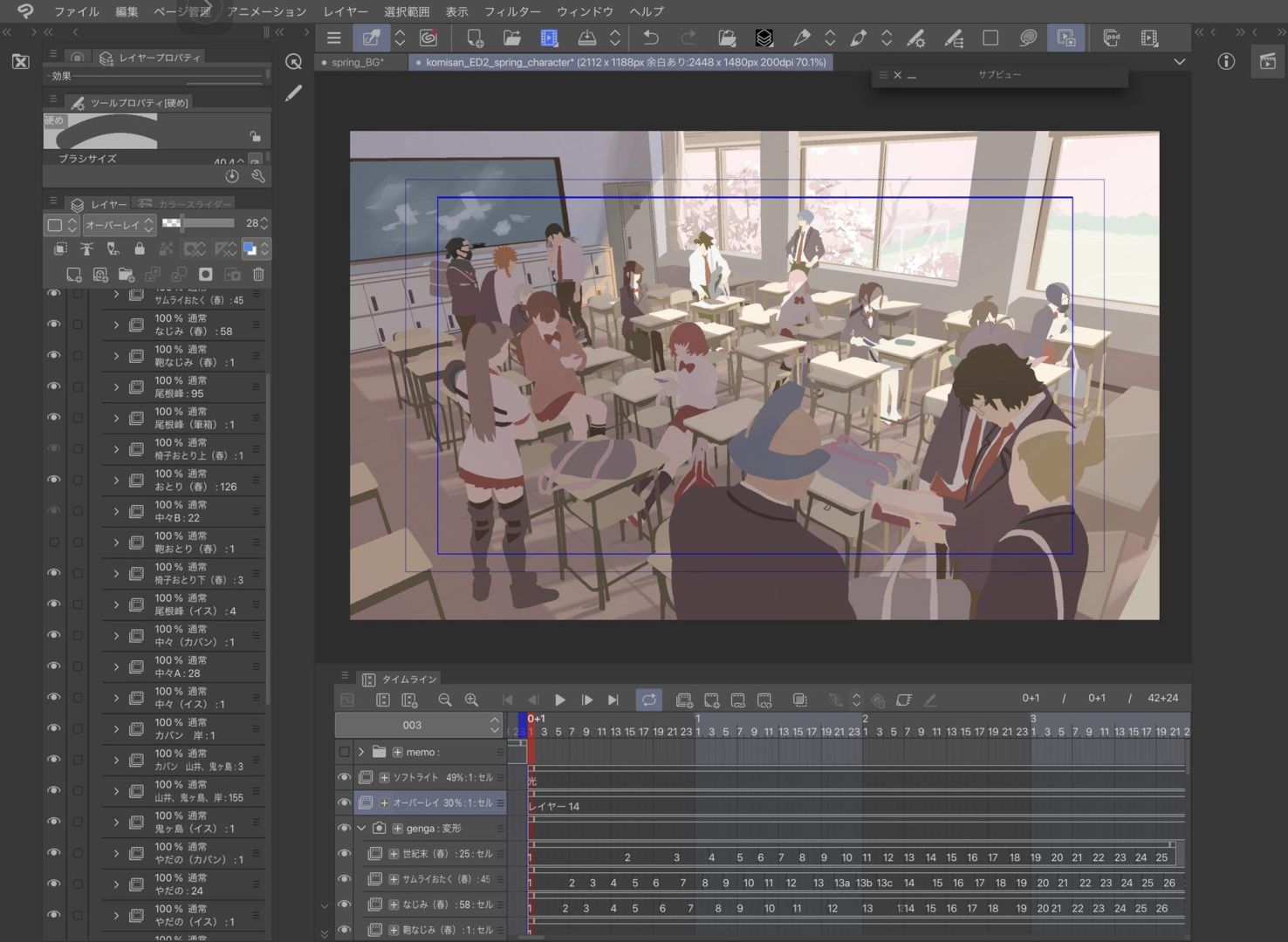Click the psd export icon in the command bar
This screenshot has width=1288, height=942.
pyautogui.click(x=1111, y=38)
